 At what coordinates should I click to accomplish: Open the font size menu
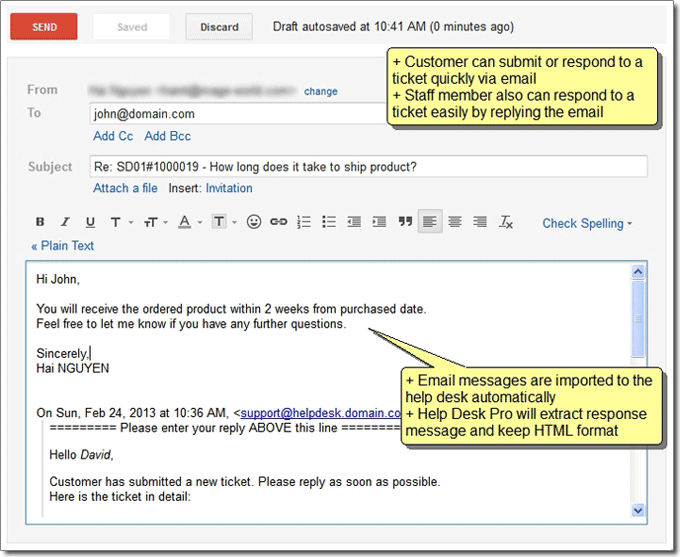(x=150, y=222)
